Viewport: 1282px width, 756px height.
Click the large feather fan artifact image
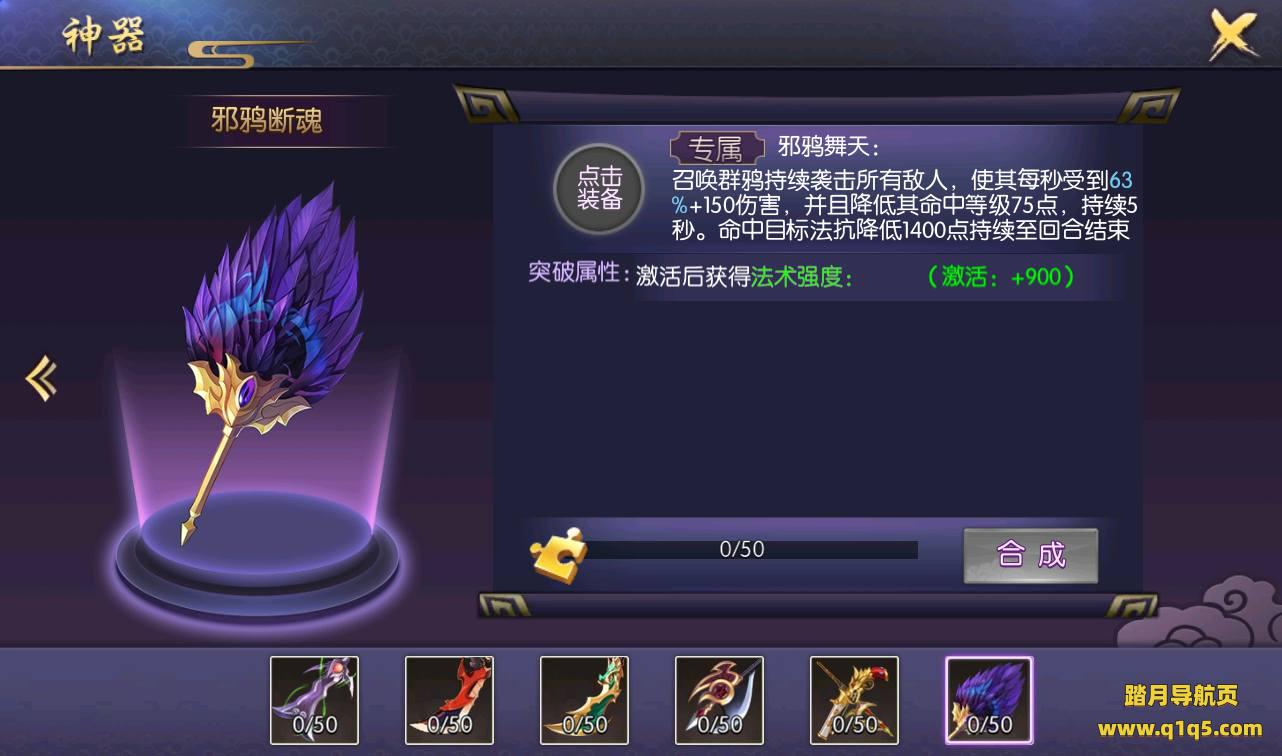[x=272, y=350]
